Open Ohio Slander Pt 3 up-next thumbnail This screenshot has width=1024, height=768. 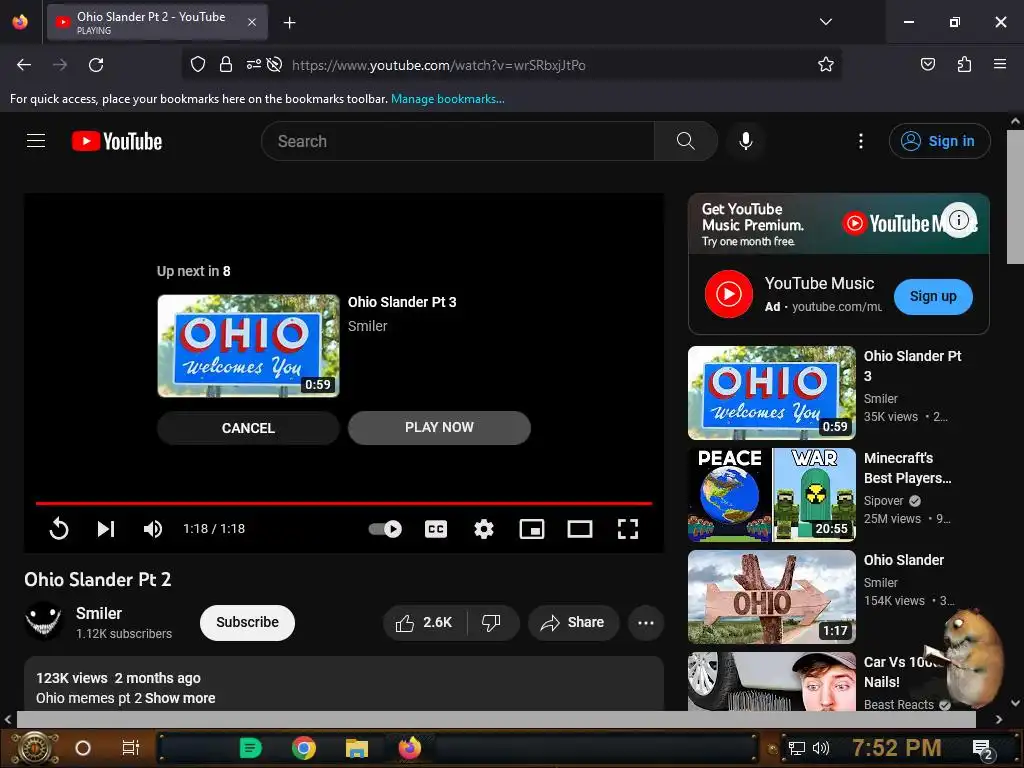point(248,345)
